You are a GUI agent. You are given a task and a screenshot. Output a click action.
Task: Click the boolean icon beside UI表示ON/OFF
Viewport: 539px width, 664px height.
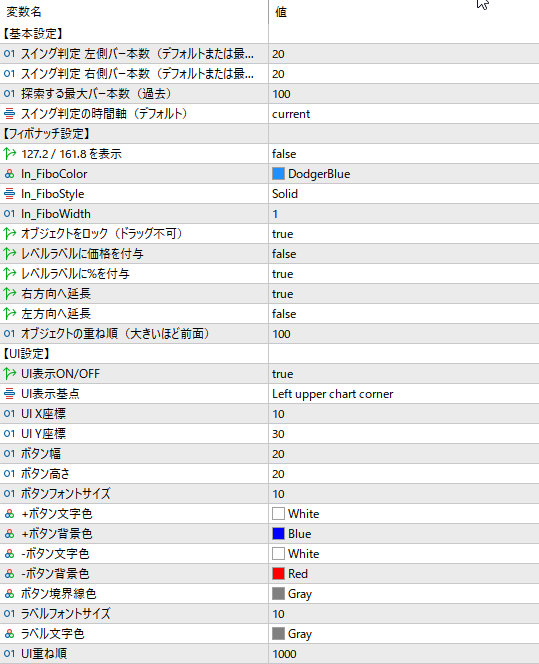click(9, 374)
